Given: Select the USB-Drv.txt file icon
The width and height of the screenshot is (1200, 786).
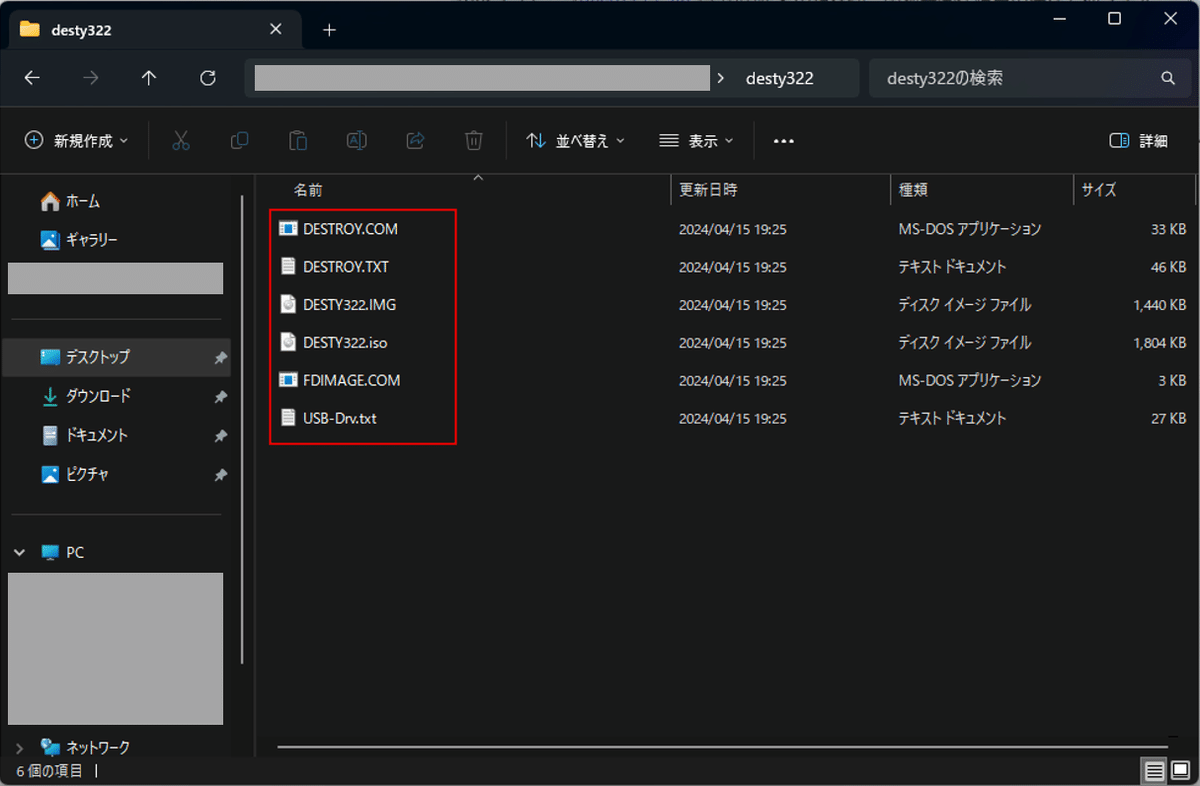Looking at the screenshot, I should tap(288, 418).
